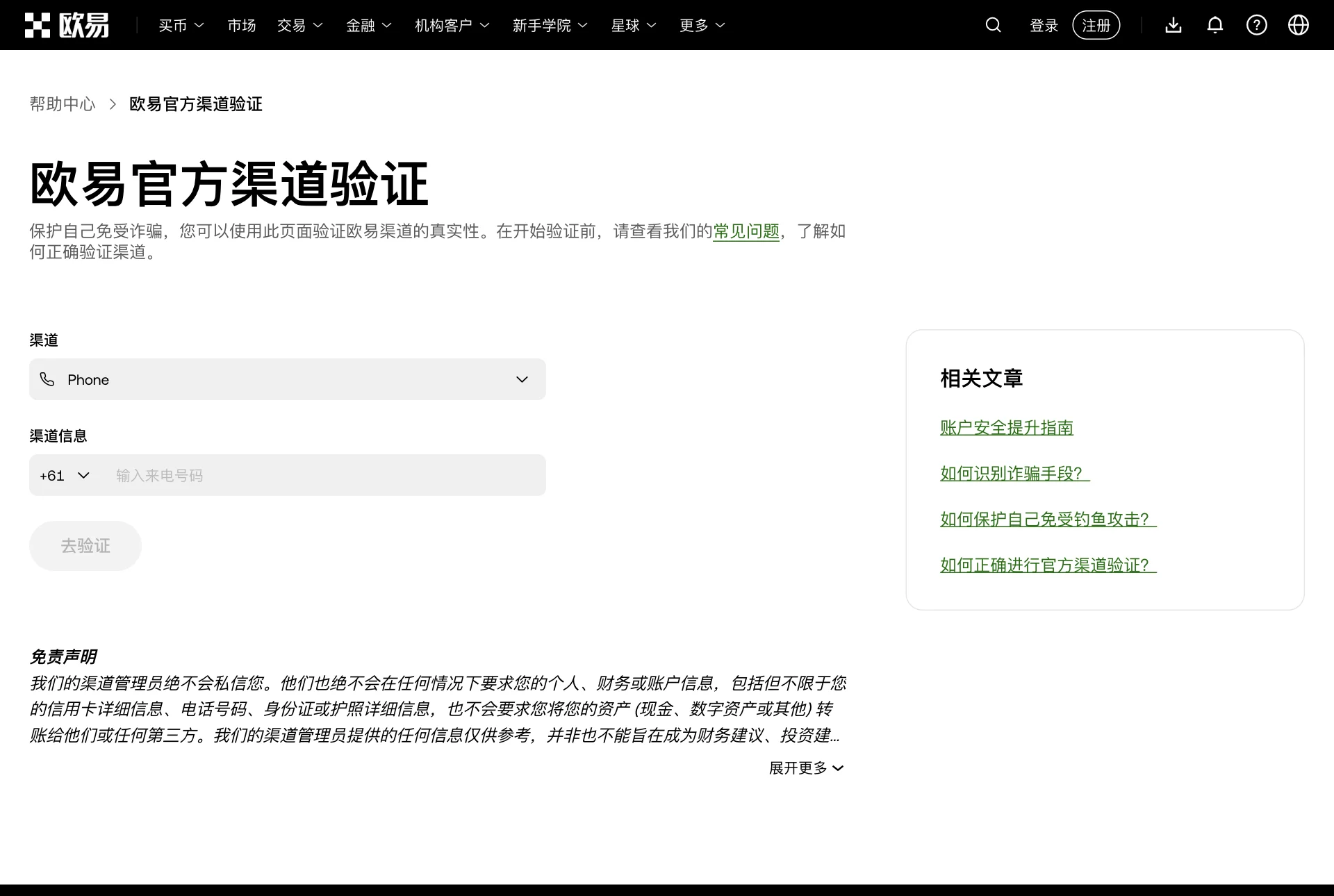Viewport: 1334px width, 896px height.
Task: Expand the 交易 menu
Action: pos(300,26)
